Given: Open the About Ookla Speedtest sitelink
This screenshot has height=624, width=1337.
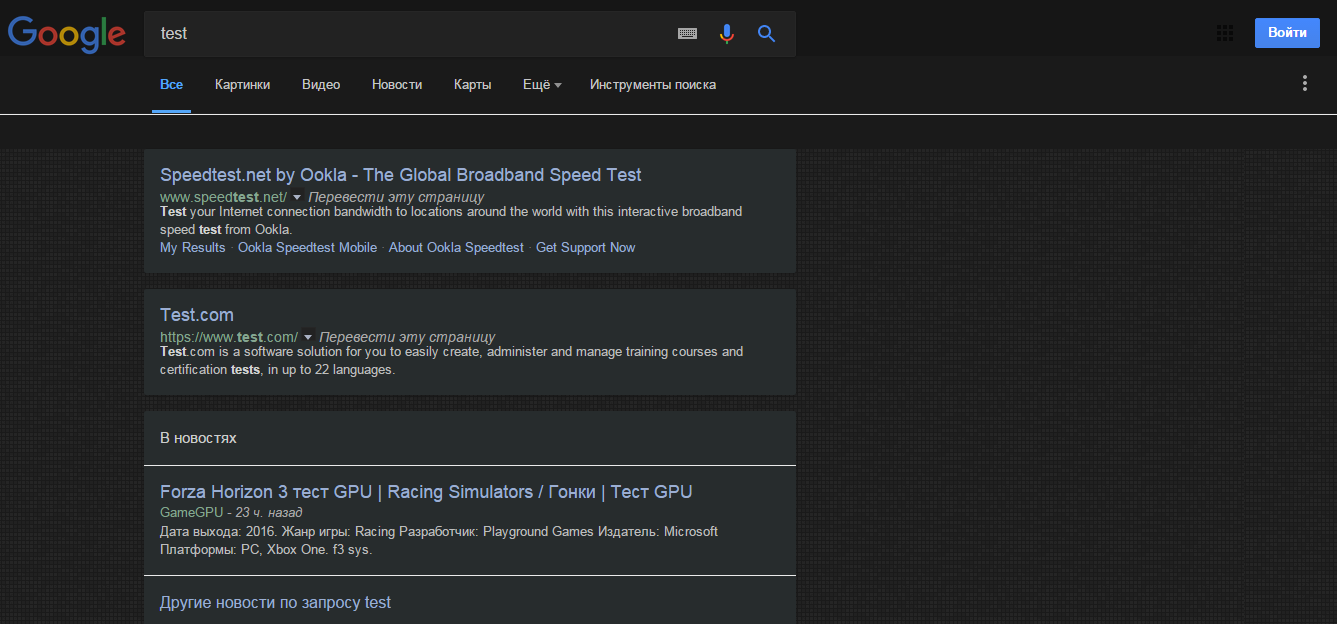Looking at the screenshot, I should pos(456,247).
